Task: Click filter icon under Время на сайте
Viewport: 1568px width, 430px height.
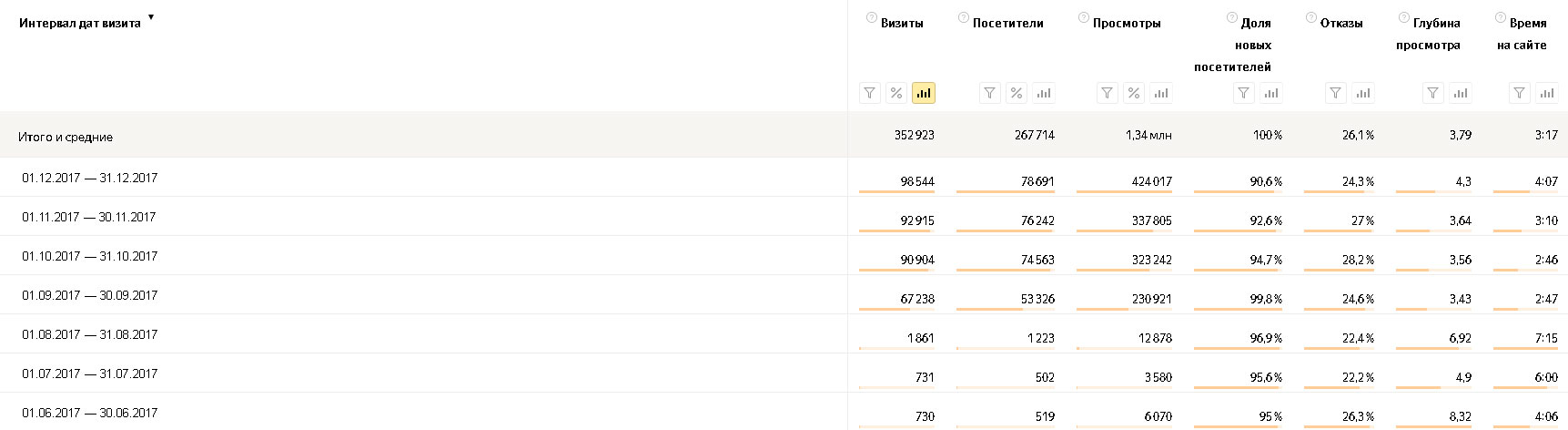Action: (1520, 93)
